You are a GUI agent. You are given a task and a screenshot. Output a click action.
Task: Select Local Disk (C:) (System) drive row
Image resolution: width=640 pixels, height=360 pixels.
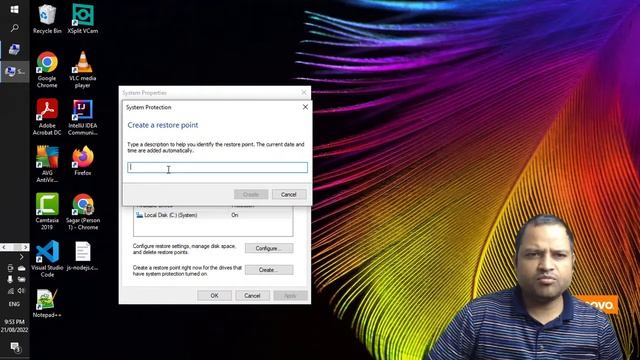click(213, 215)
